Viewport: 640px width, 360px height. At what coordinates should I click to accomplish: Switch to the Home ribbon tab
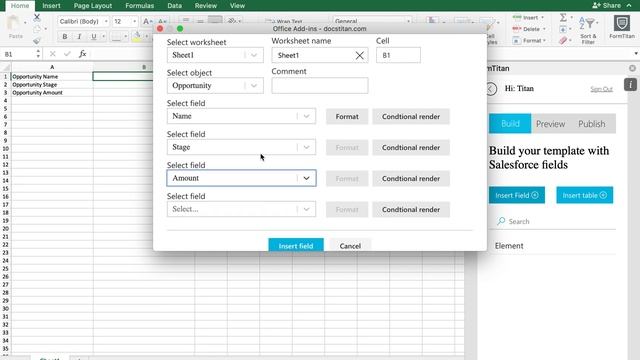[x=20, y=6]
